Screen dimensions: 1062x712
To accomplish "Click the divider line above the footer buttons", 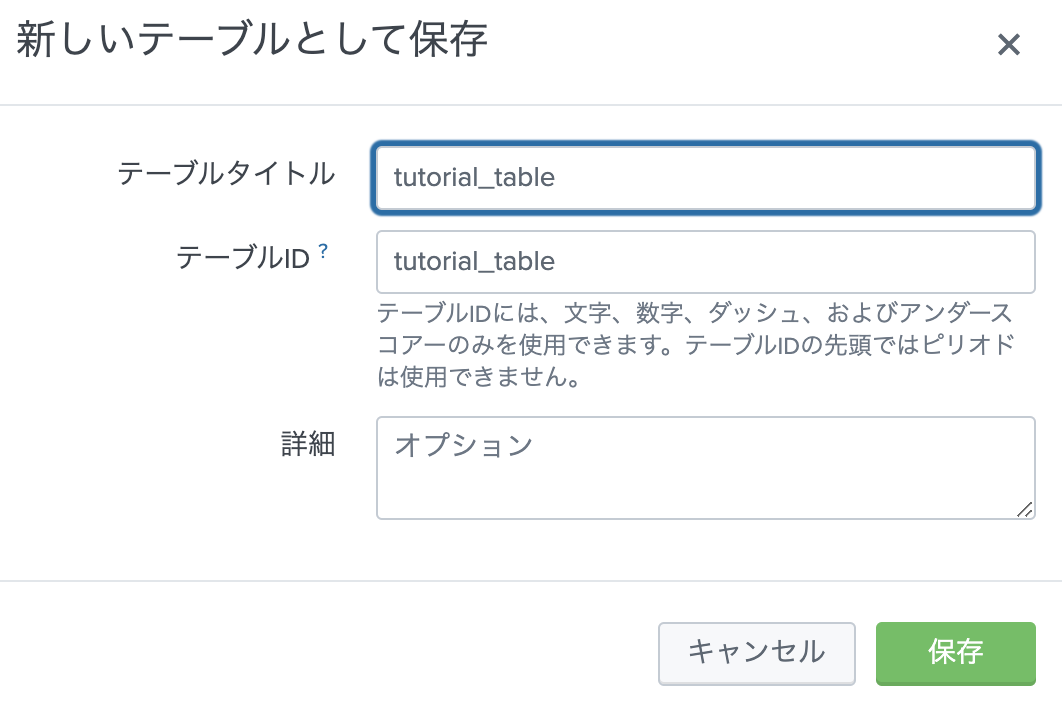I will [x=531, y=581].
